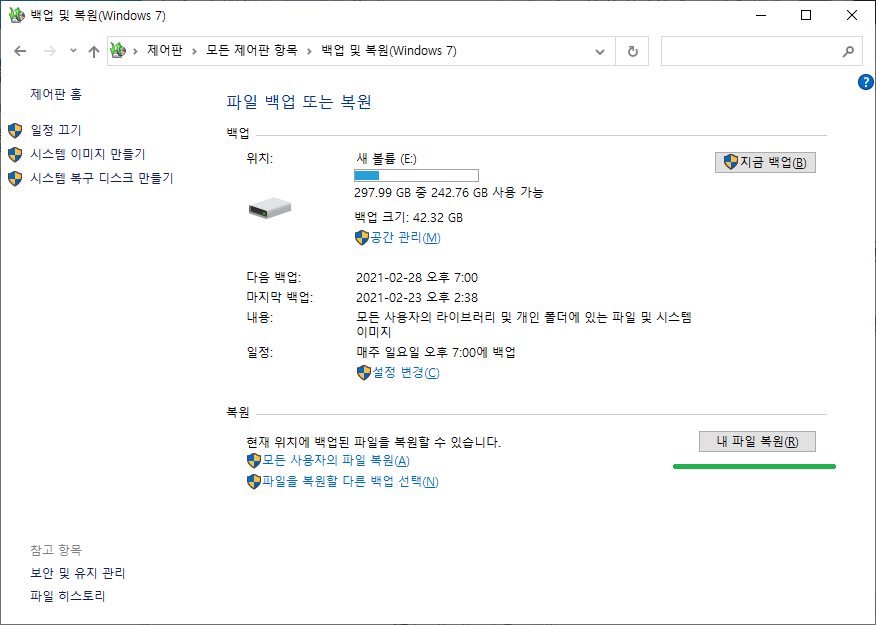Image resolution: width=876 pixels, height=625 pixels.
Task: Select 제어판 in the breadcrumb path
Action: 165,51
